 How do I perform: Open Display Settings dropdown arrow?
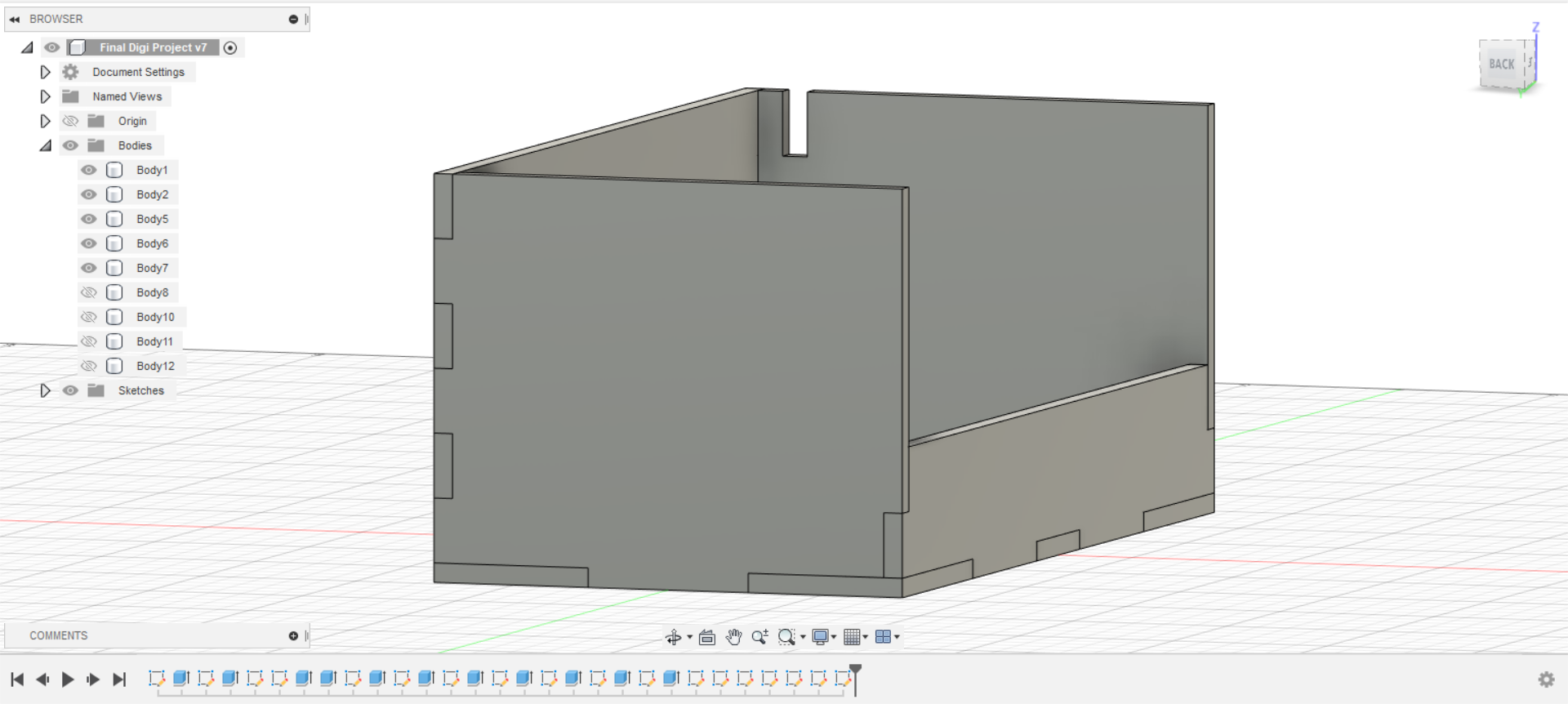834,637
